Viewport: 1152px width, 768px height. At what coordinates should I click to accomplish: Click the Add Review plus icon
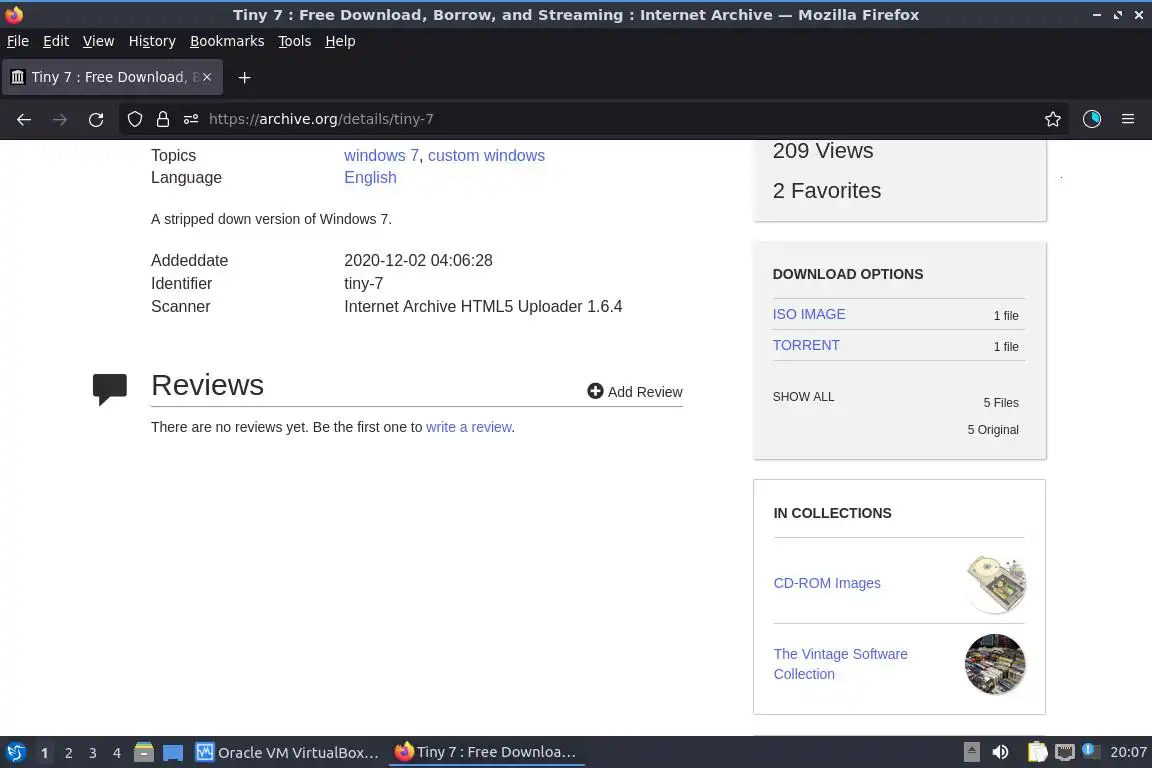(595, 392)
